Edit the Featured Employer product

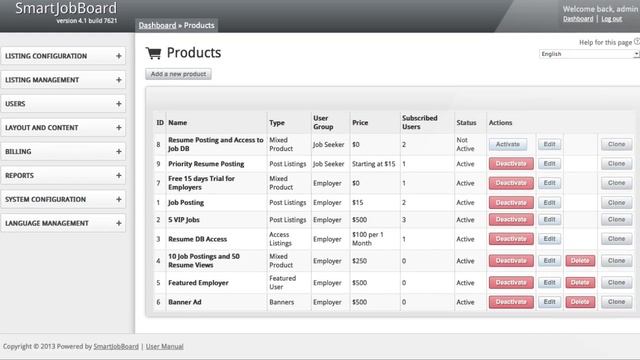pyautogui.click(x=549, y=282)
